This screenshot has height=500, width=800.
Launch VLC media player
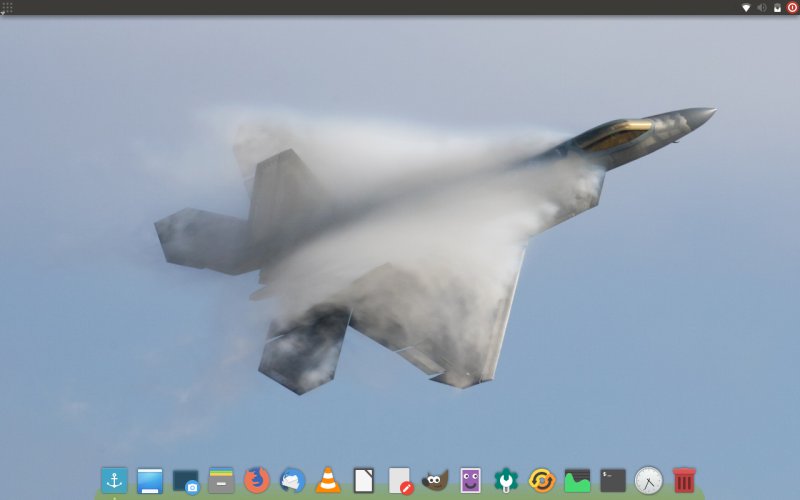click(x=327, y=480)
